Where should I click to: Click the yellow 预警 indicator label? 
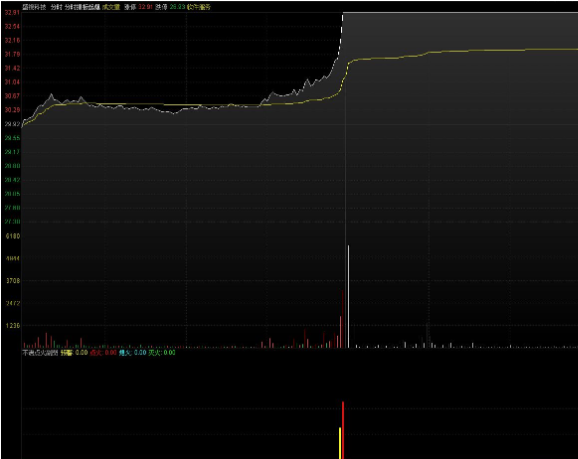tap(67, 353)
